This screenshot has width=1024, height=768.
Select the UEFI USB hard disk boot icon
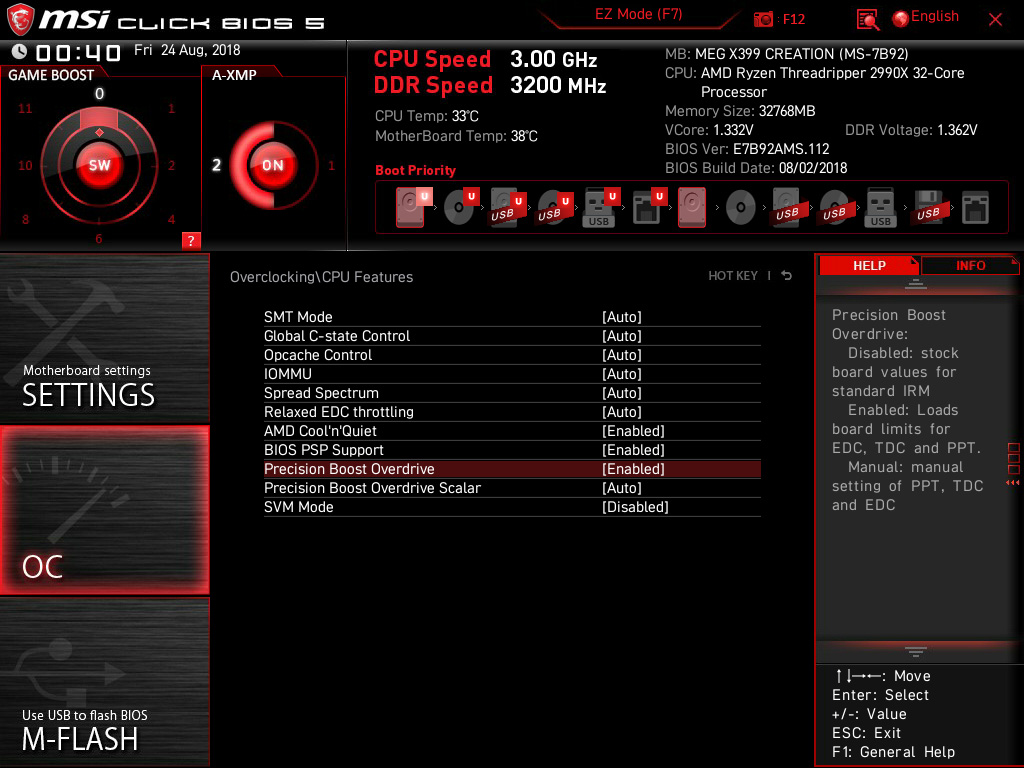pos(507,207)
